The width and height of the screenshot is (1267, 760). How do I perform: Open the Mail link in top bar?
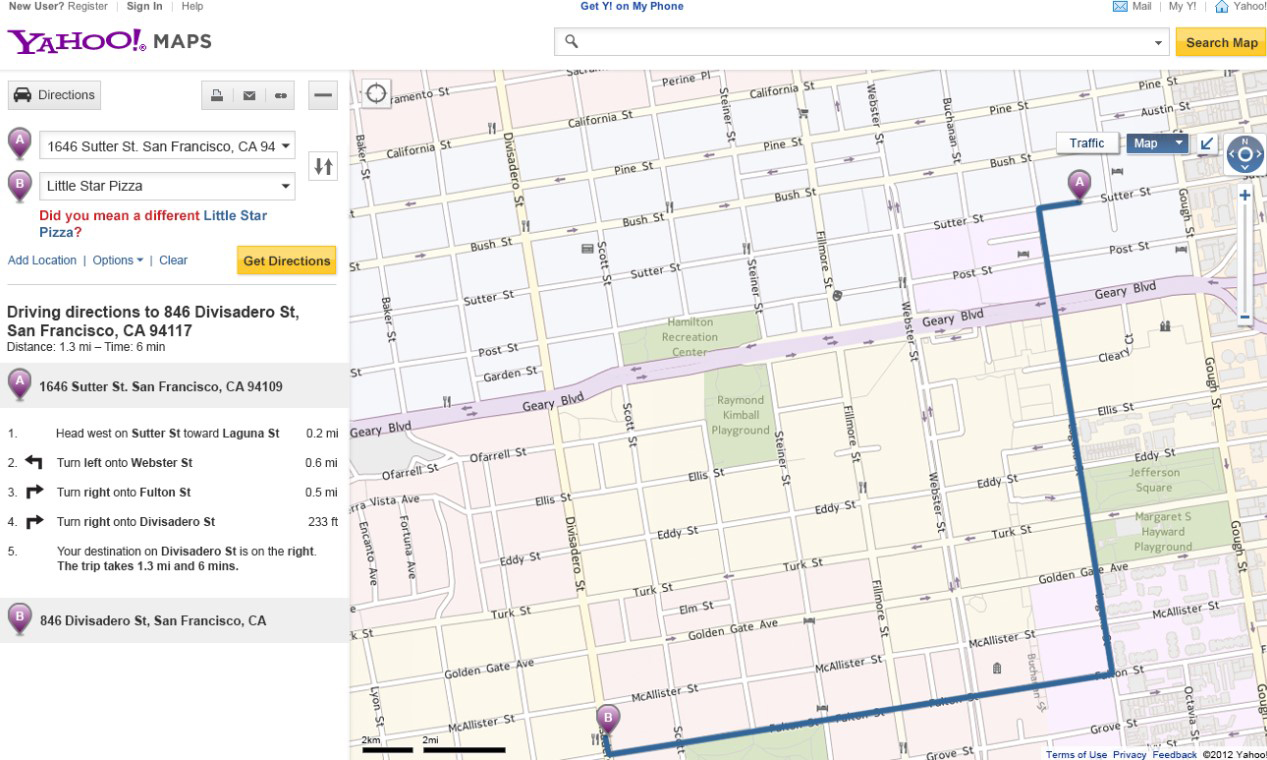[x=1132, y=7]
